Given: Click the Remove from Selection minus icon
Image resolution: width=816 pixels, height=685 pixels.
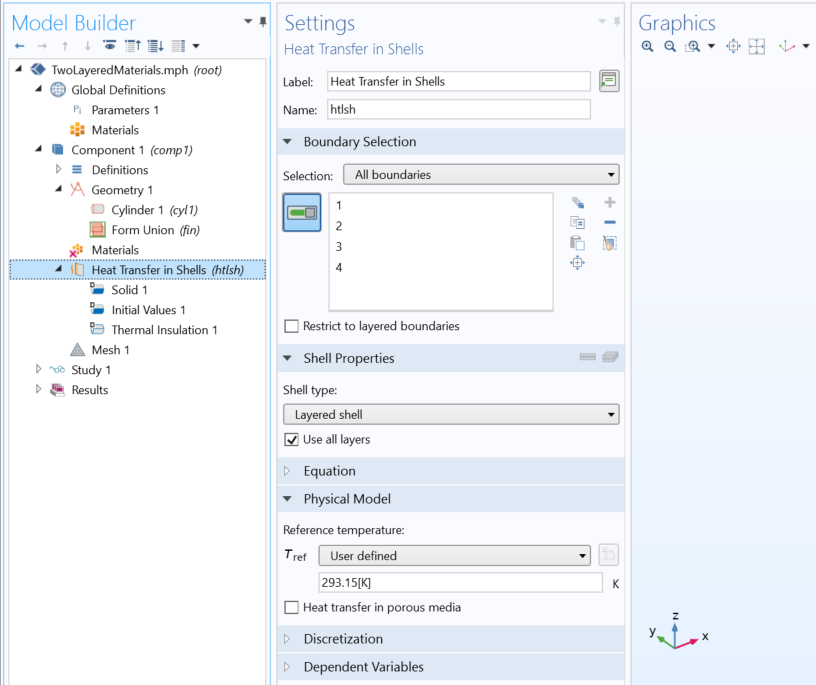Looking at the screenshot, I should coord(609,222).
